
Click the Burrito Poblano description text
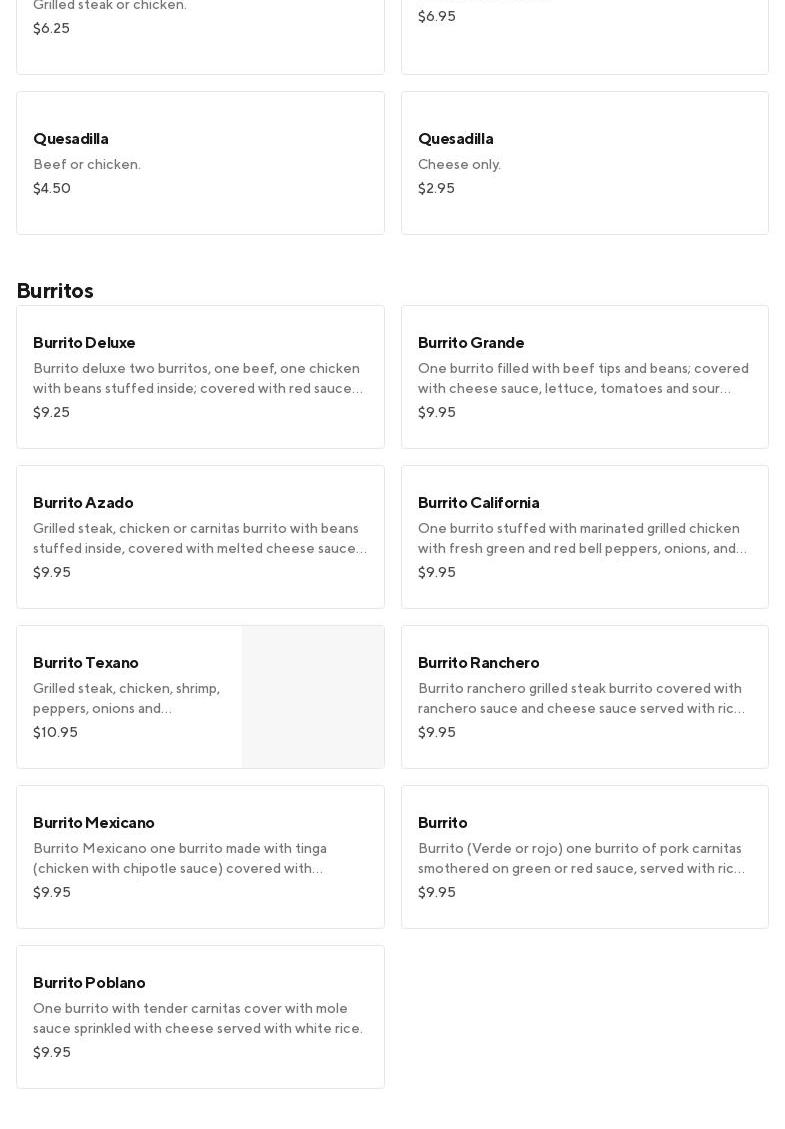(x=198, y=1018)
